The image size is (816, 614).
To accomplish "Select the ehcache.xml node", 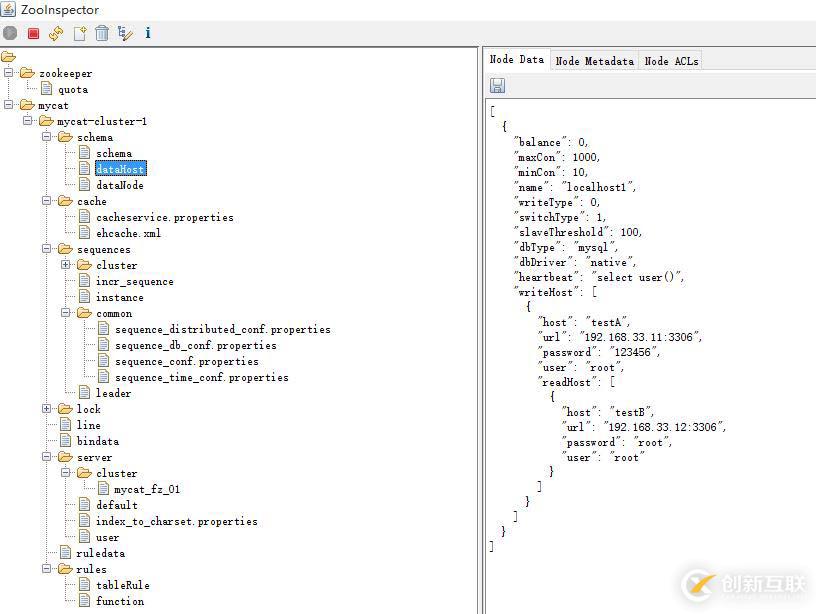I will click(x=128, y=233).
